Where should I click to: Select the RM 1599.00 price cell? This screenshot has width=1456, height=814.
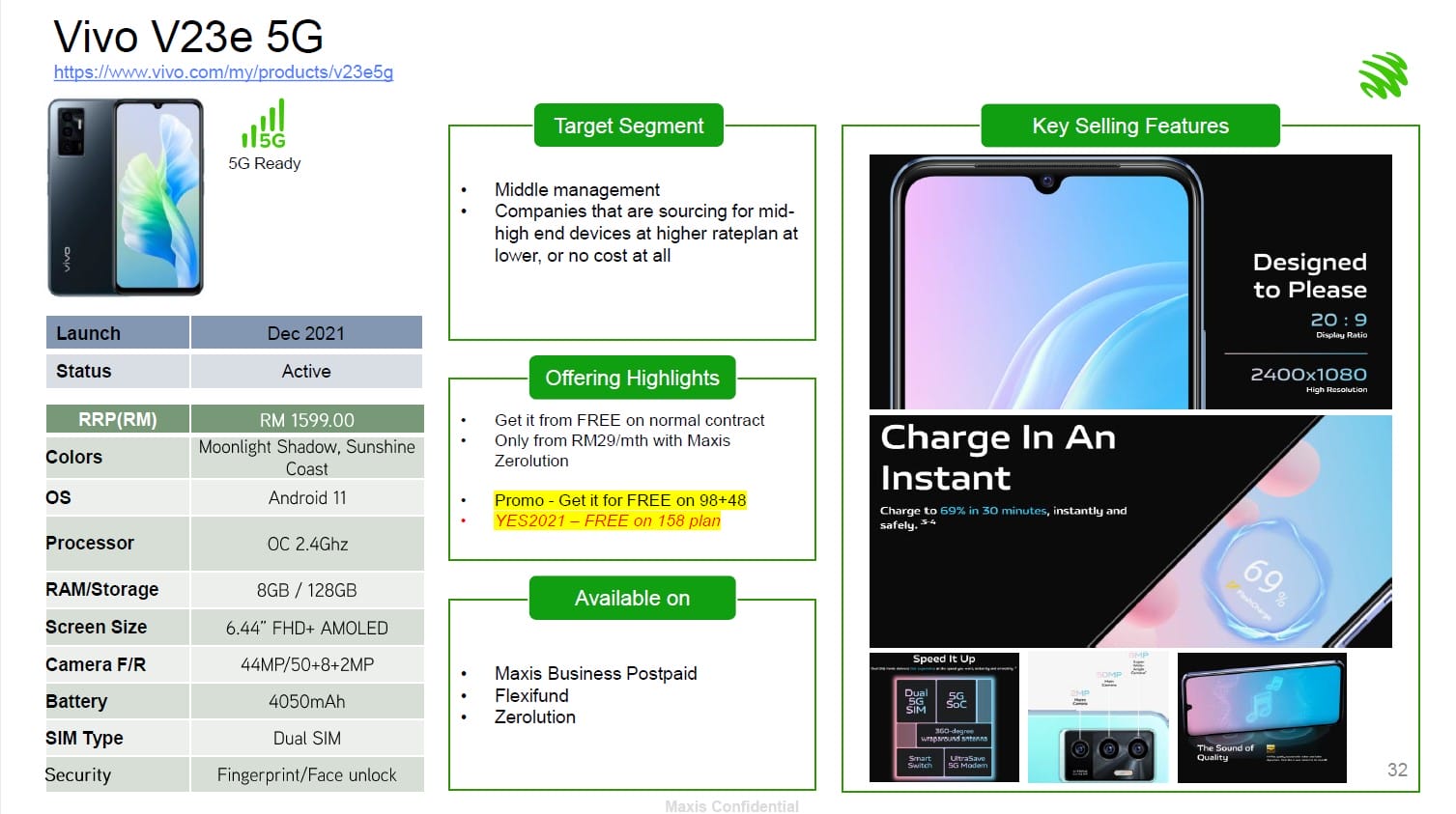tap(306, 420)
